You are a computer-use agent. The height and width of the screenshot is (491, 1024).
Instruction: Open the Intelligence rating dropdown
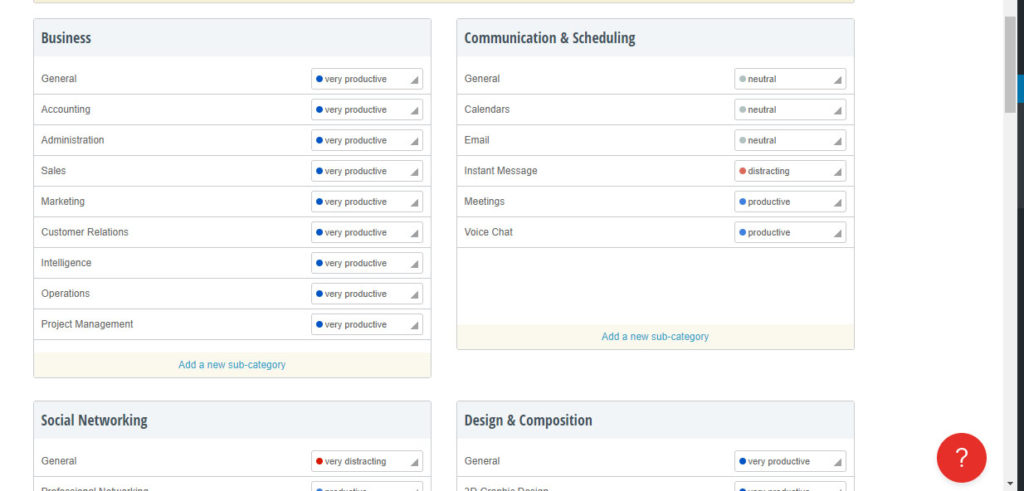(367, 264)
